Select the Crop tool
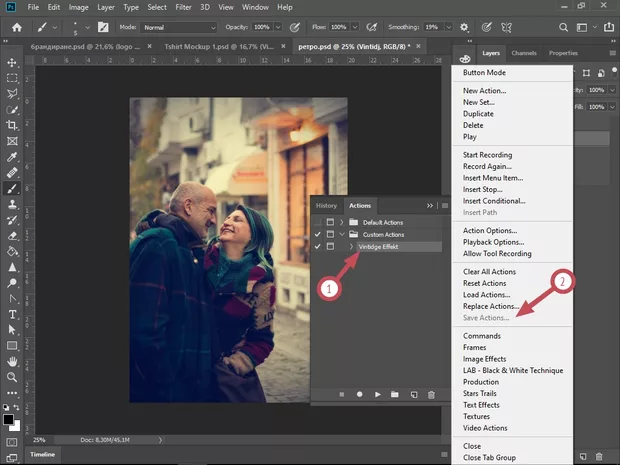 coord(12,125)
